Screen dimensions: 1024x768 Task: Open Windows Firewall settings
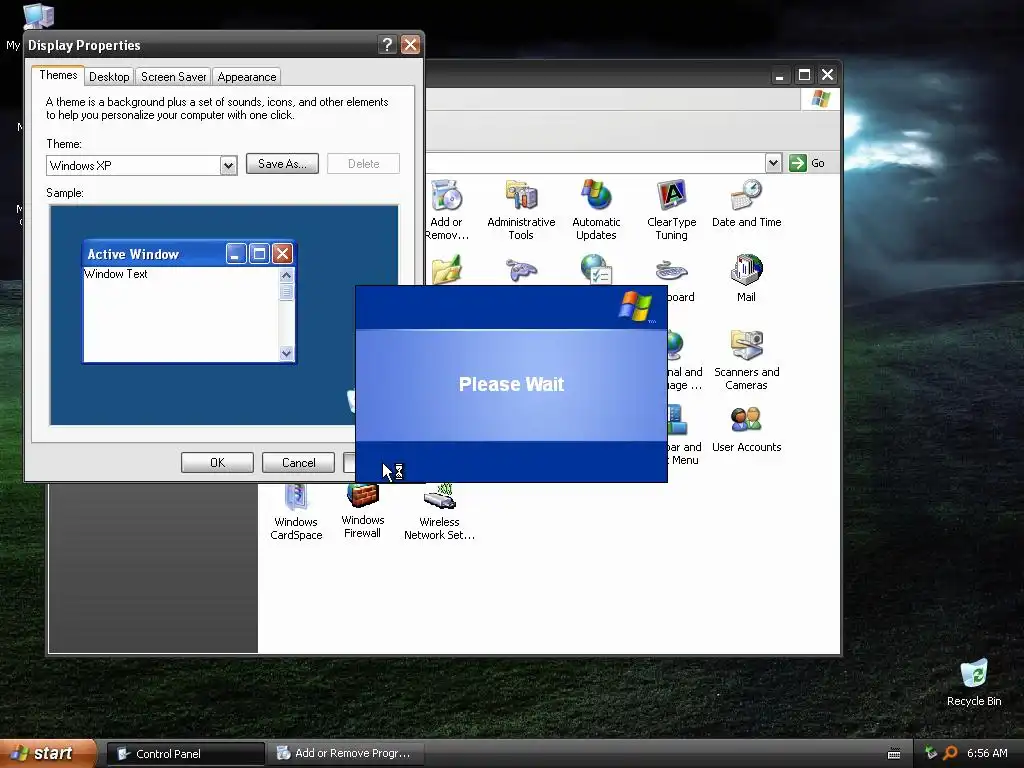click(362, 511)
